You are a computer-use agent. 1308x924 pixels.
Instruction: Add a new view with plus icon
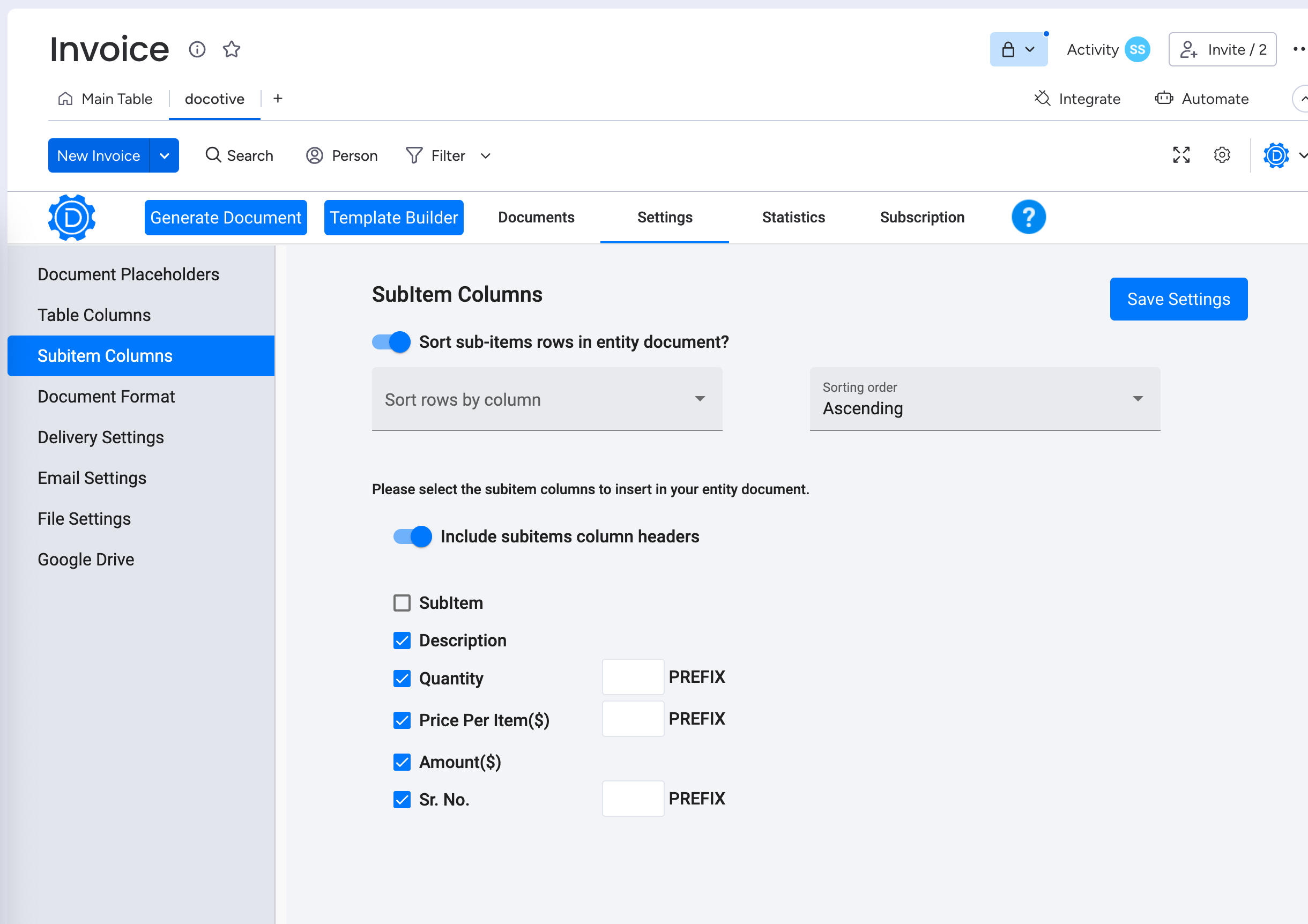point(278,99)
